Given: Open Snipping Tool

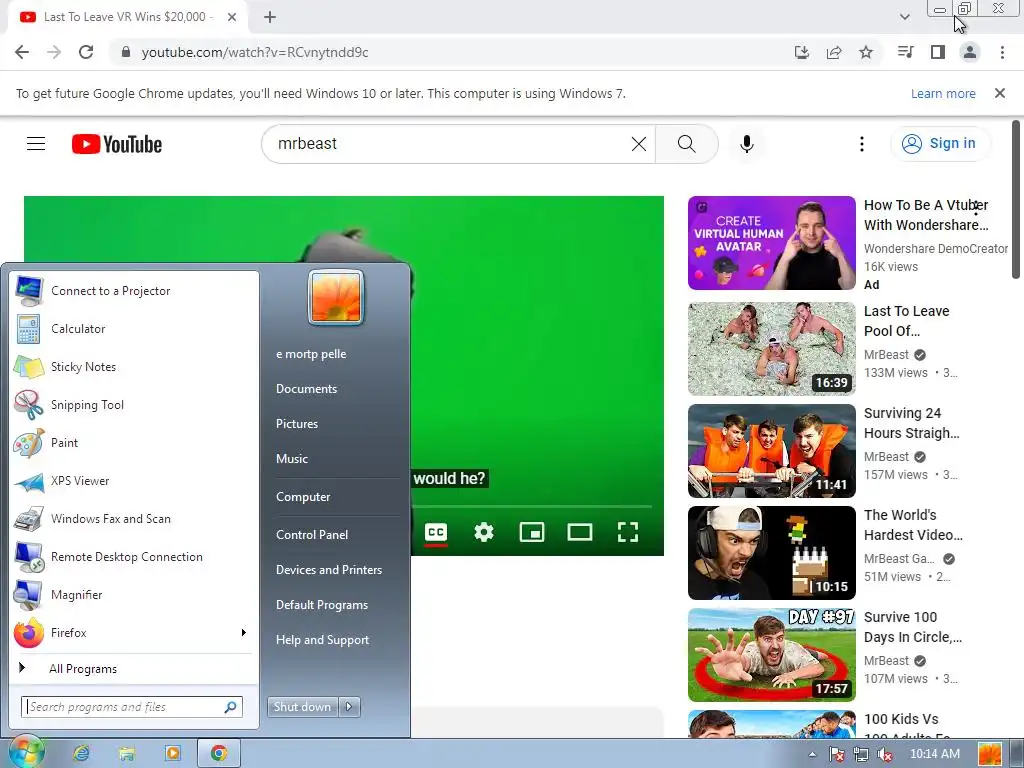Looking at the screenshot, I should pos(134,404).
